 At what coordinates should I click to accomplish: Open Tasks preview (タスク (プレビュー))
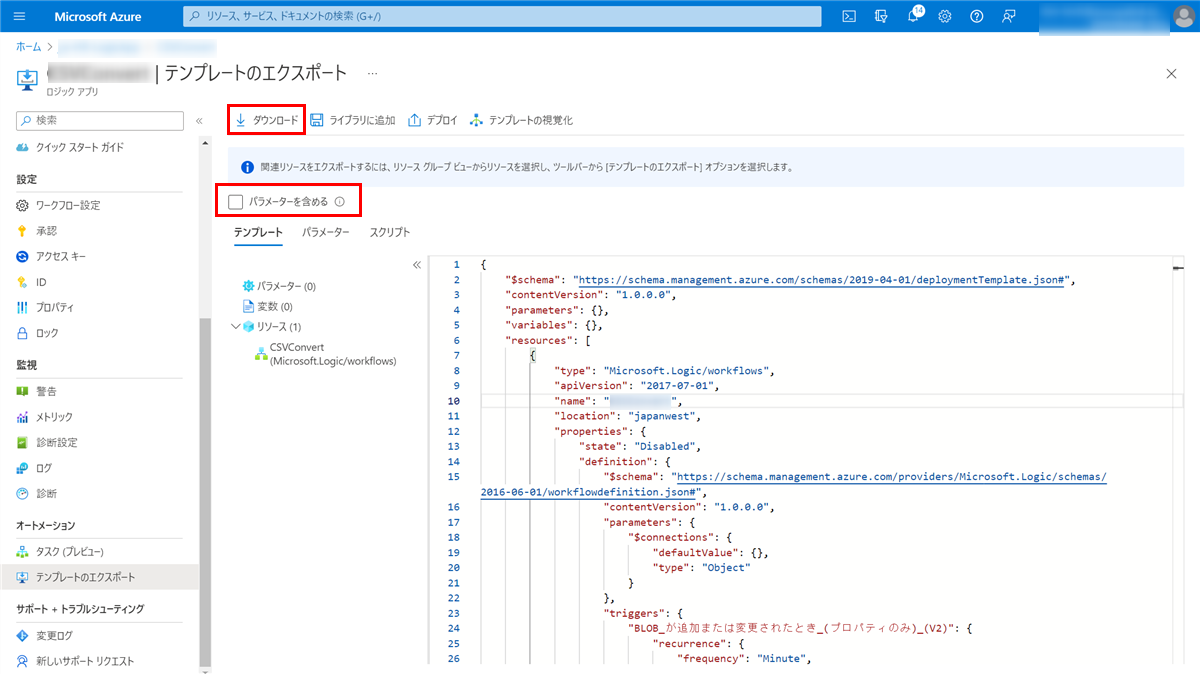click(70, 551)
